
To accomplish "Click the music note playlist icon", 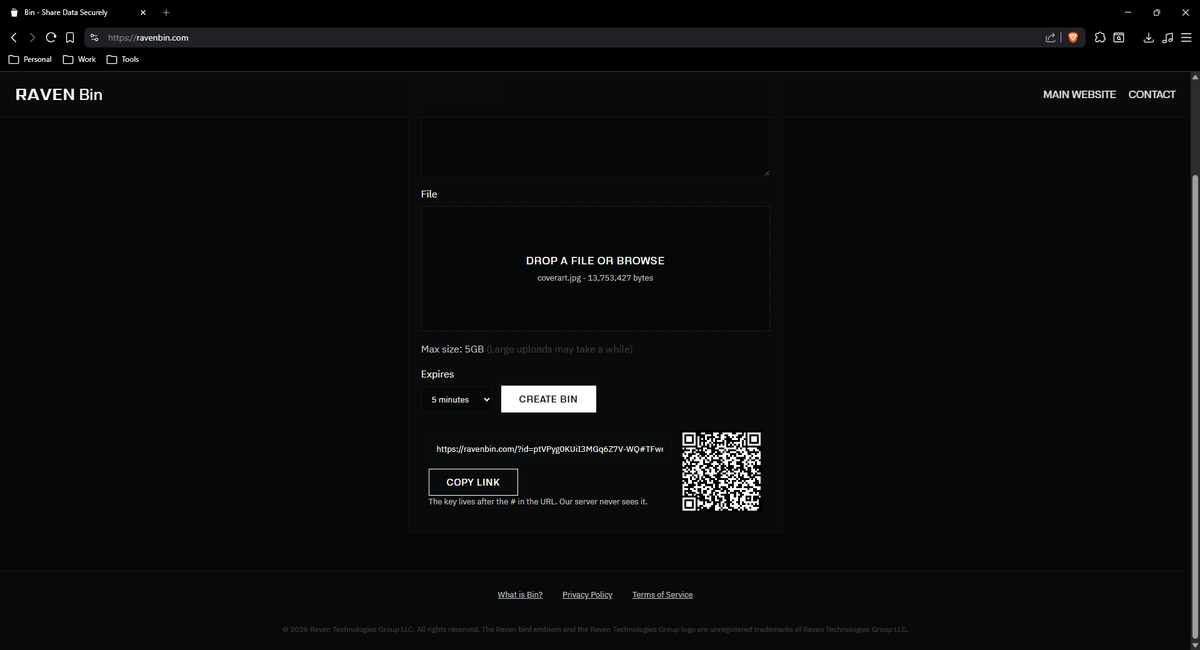I will point(1167,37).
